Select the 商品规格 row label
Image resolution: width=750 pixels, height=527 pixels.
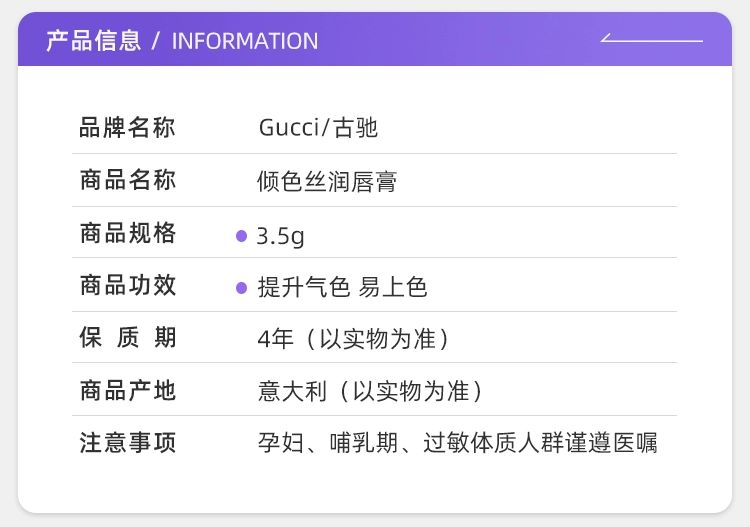(128, 234)
